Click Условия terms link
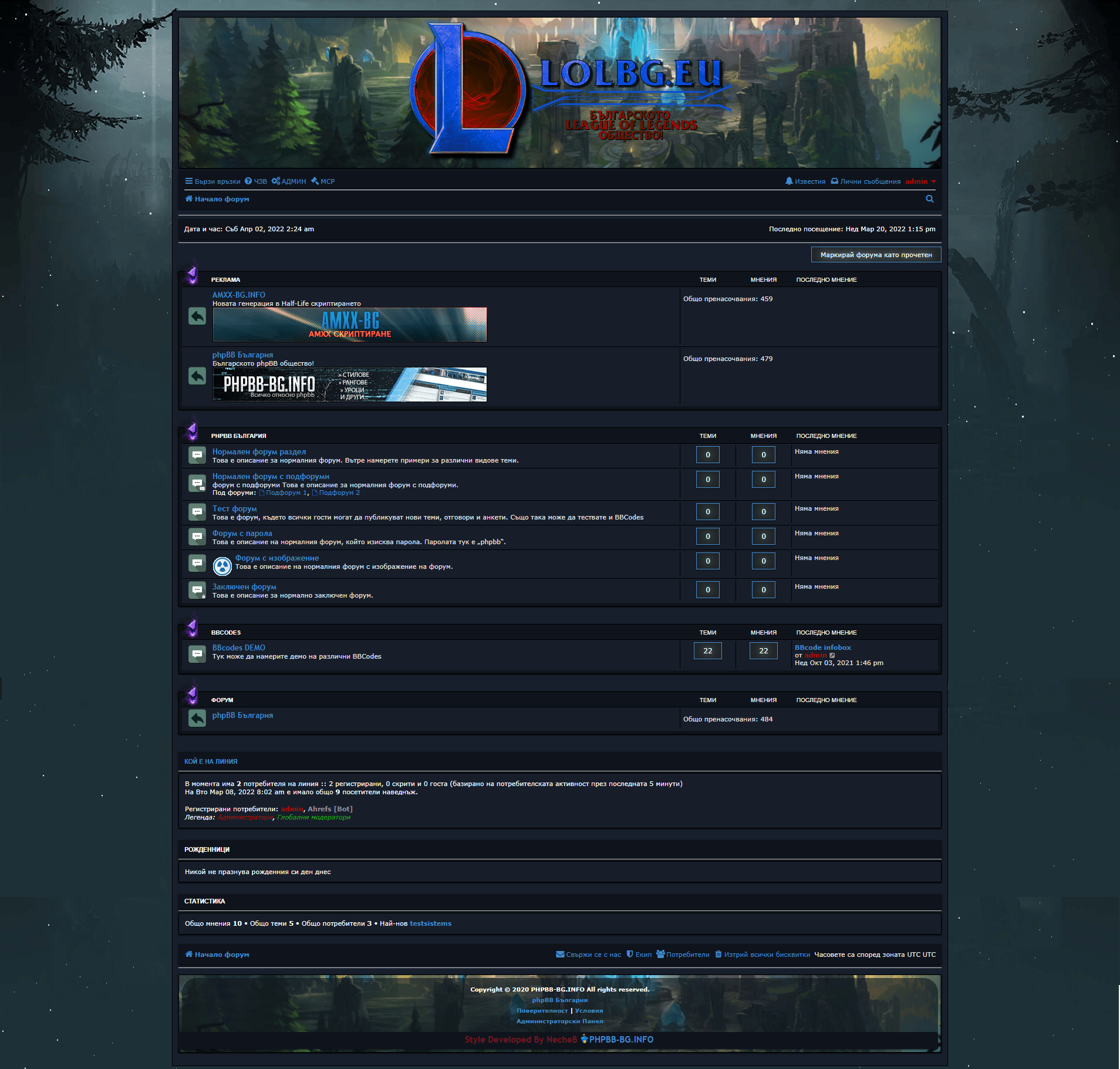Viewport: 1120px width, 1069px height. pos(589,1011)
